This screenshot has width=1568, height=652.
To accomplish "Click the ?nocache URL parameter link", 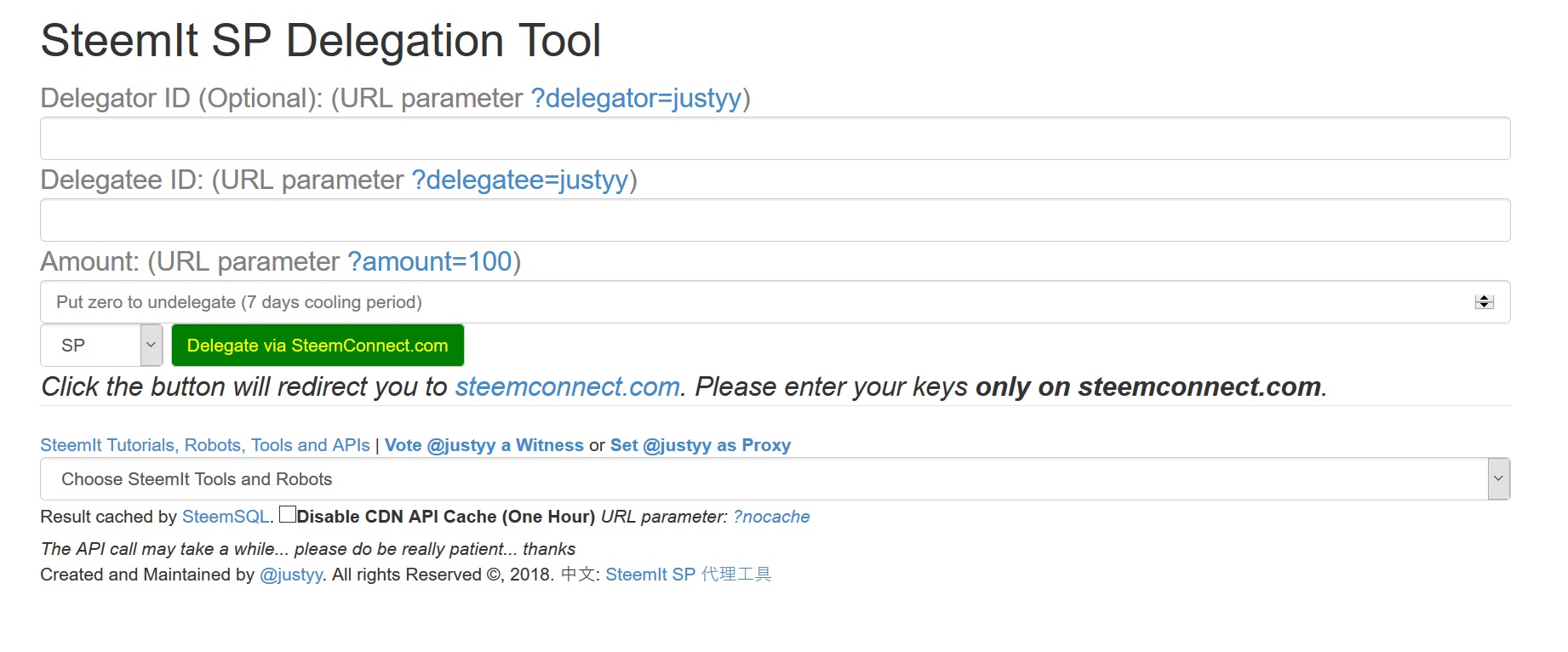I will tap(771, 517).
